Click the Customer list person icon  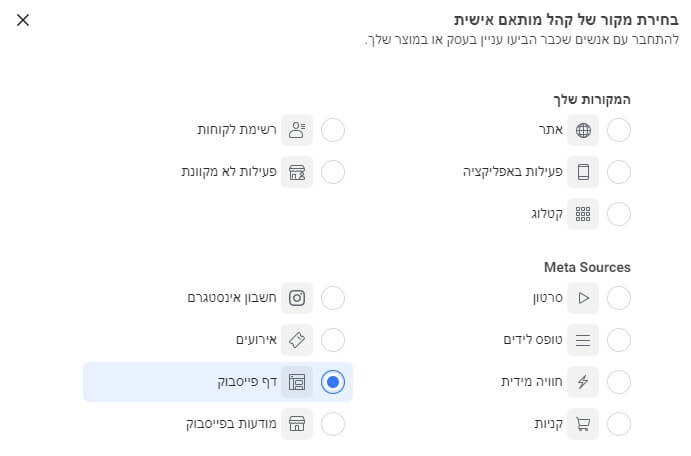click(x=297, y=130)
